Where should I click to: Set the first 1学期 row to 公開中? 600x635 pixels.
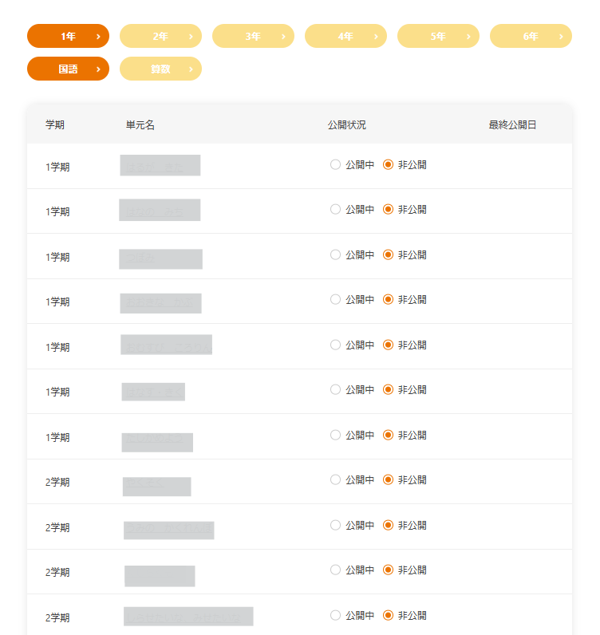click(x=336, y=165)
